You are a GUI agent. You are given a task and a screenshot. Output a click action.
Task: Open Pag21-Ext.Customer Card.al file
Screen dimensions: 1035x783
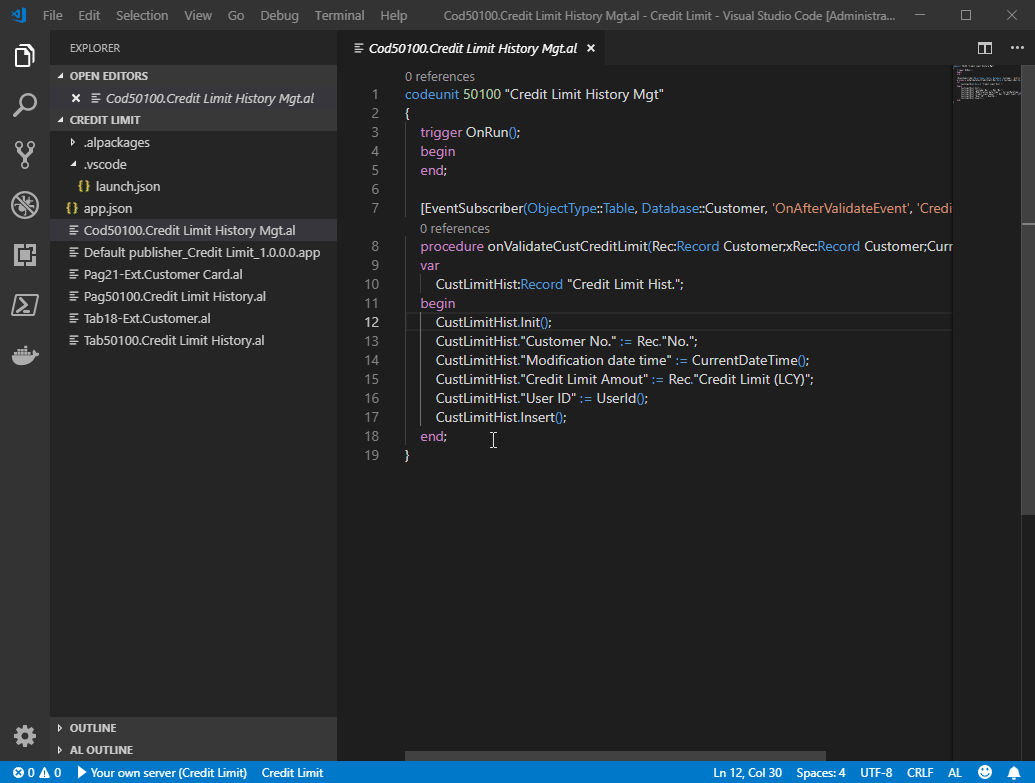(163, 274)
